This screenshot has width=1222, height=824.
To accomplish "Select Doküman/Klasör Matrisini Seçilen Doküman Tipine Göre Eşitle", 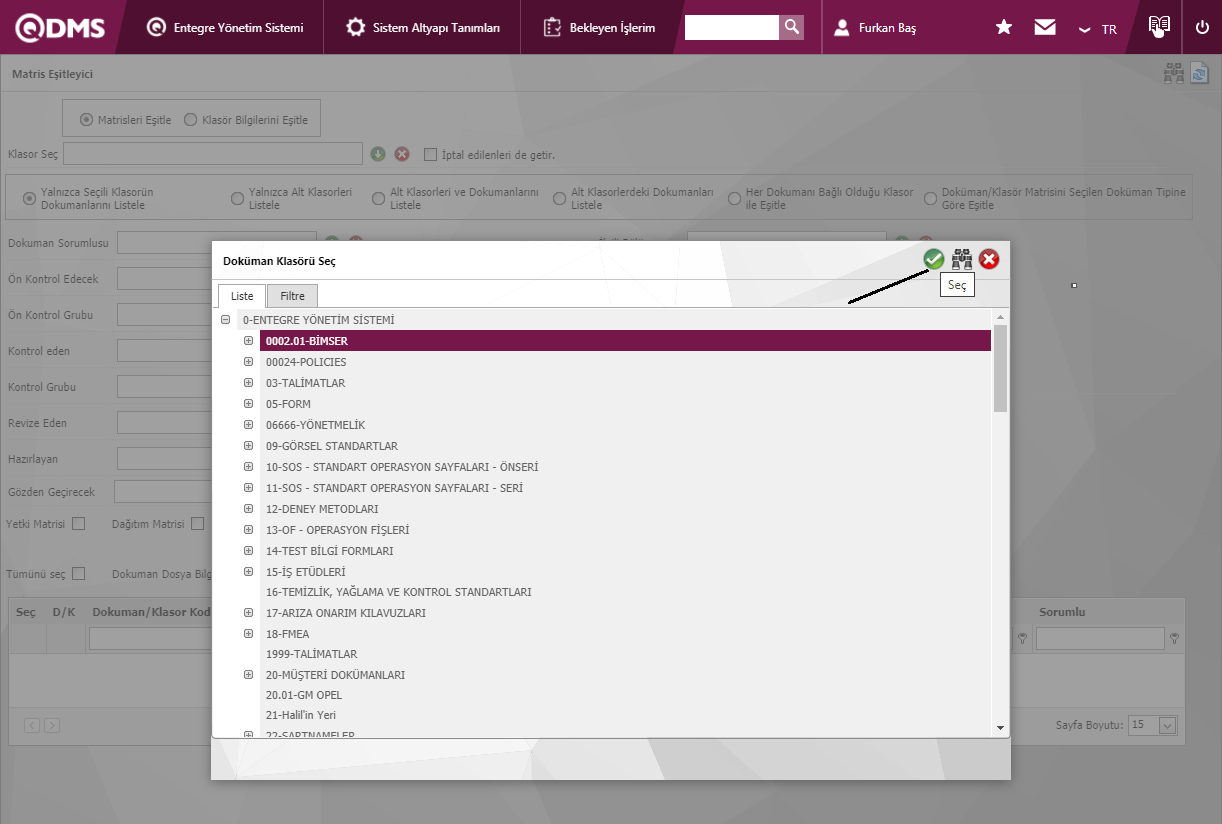I will click(x=930, y=198).
